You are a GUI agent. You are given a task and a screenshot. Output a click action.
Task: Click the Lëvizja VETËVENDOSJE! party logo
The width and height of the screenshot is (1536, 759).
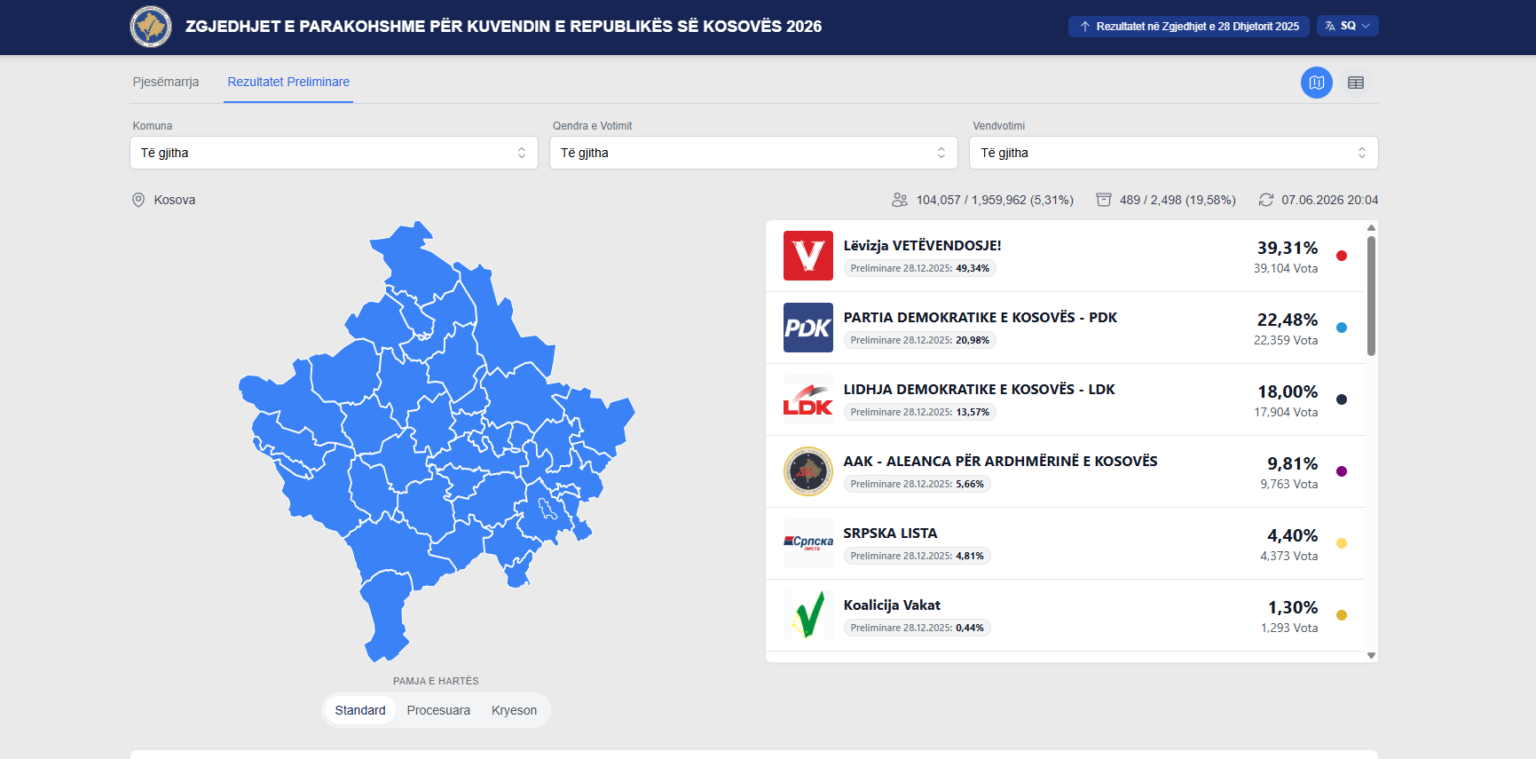click(808, 256)
